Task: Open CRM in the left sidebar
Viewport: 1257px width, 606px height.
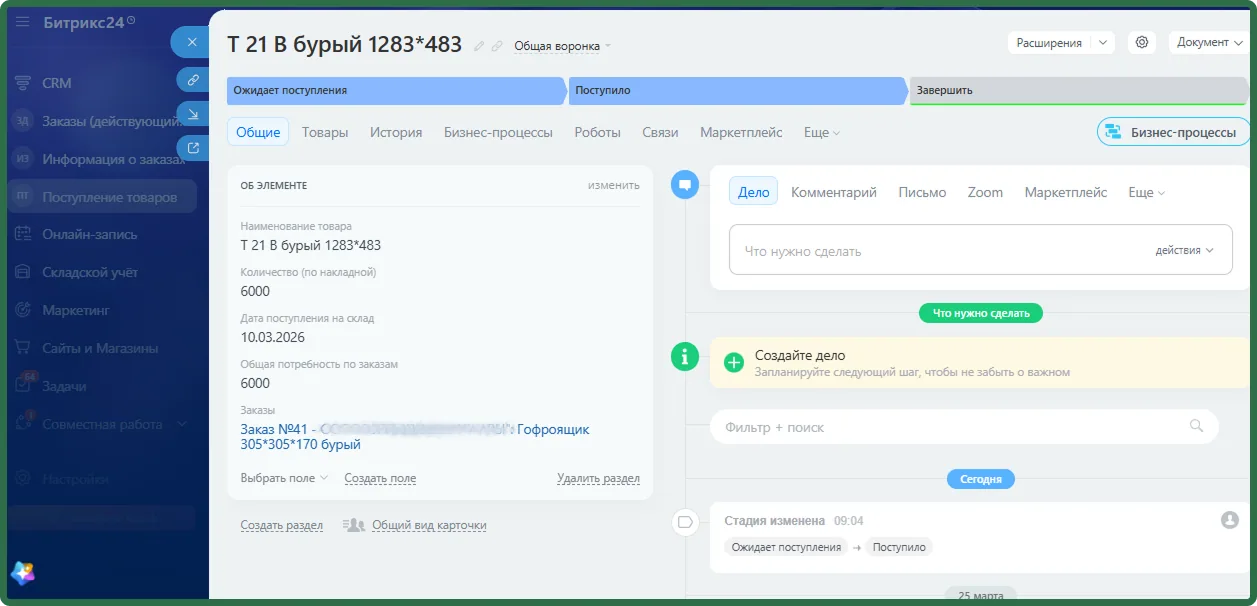Action: (56, 83)
